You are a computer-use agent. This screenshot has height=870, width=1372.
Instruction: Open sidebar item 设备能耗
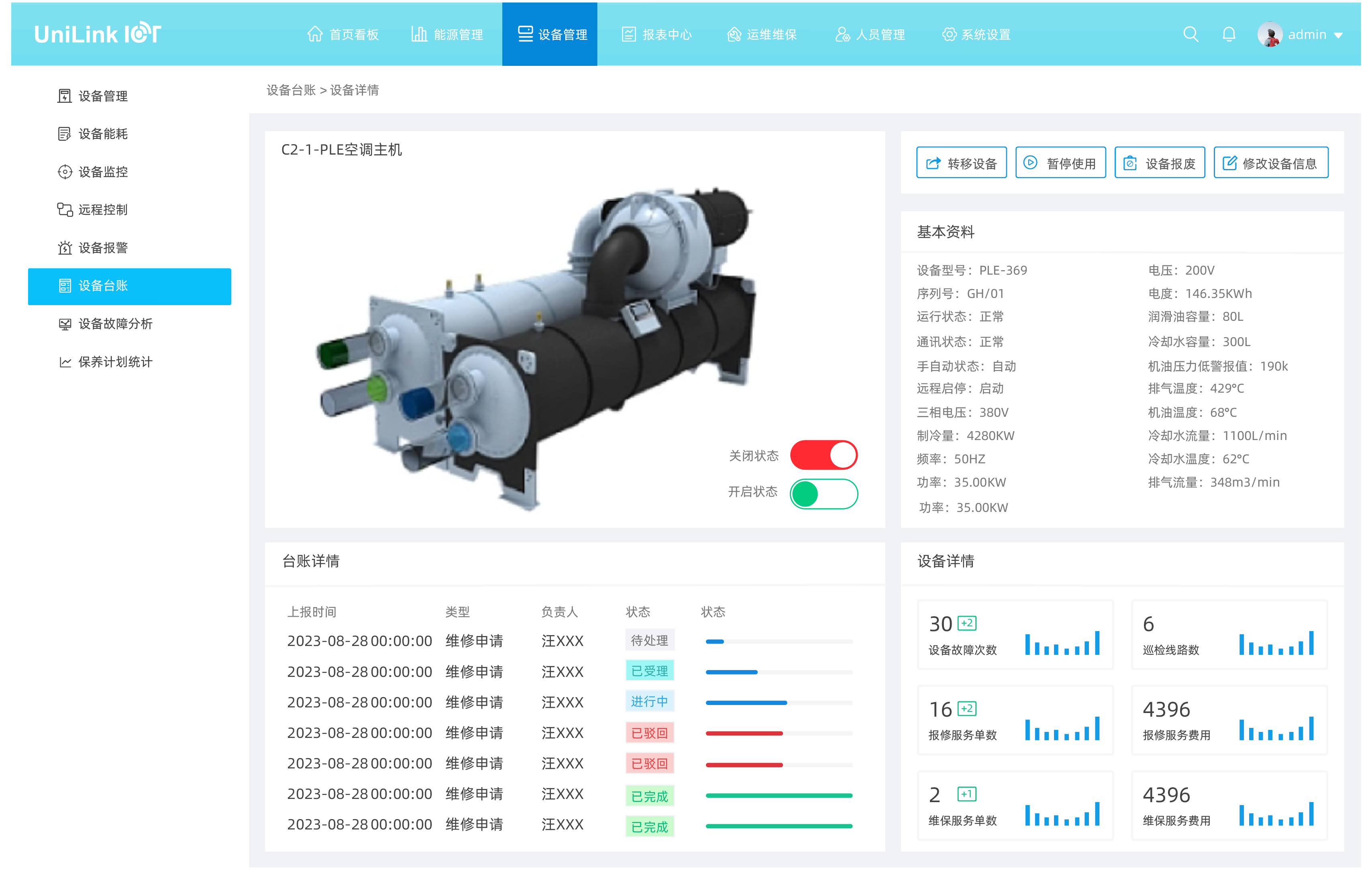click(x=92, y=134)
